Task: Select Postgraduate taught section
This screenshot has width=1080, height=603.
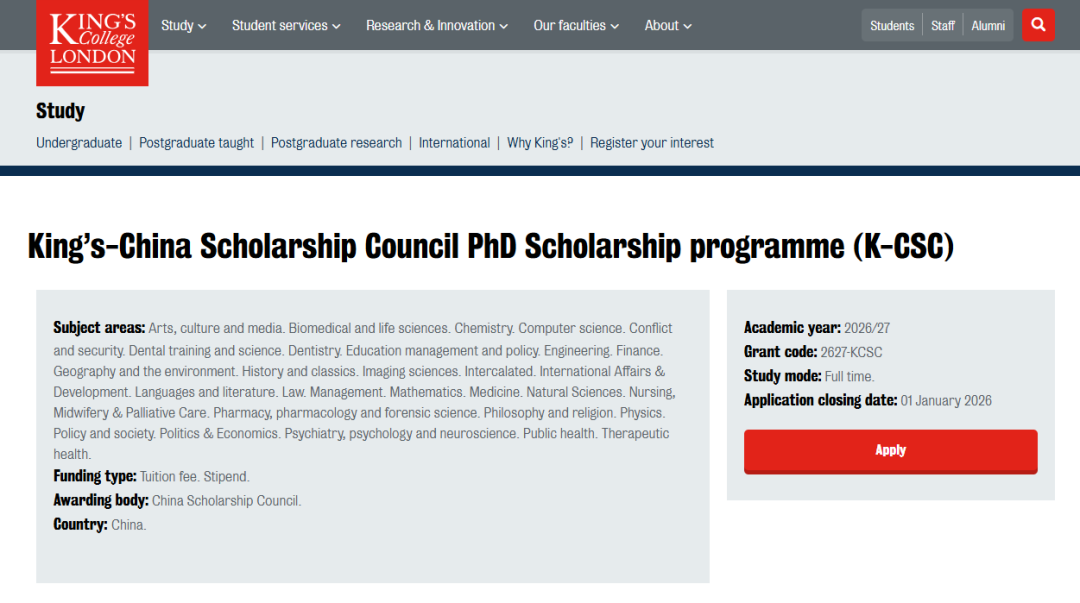Action: (x=196, y=143)
